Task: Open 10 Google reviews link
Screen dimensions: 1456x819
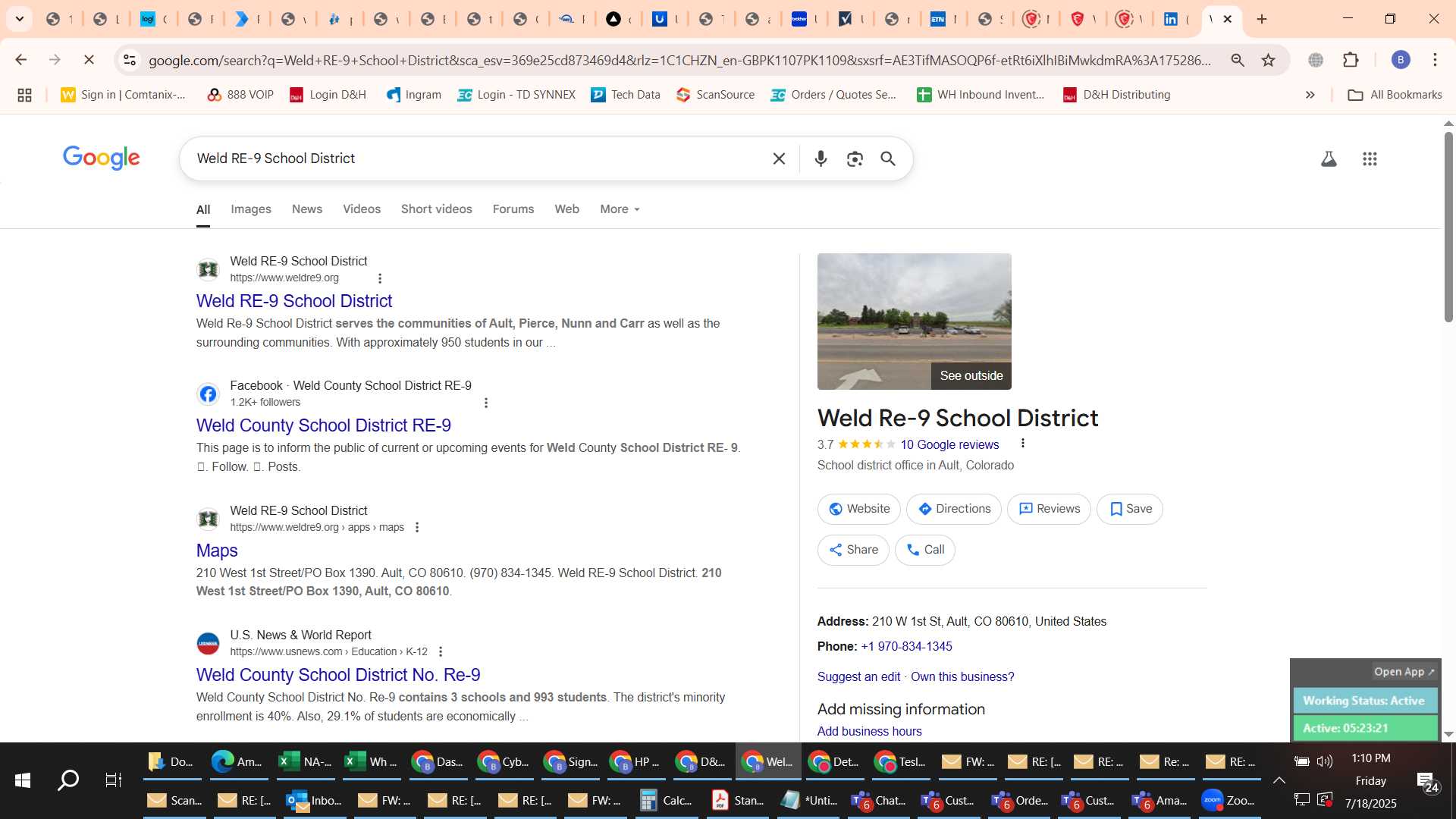Action: [949, 444]
